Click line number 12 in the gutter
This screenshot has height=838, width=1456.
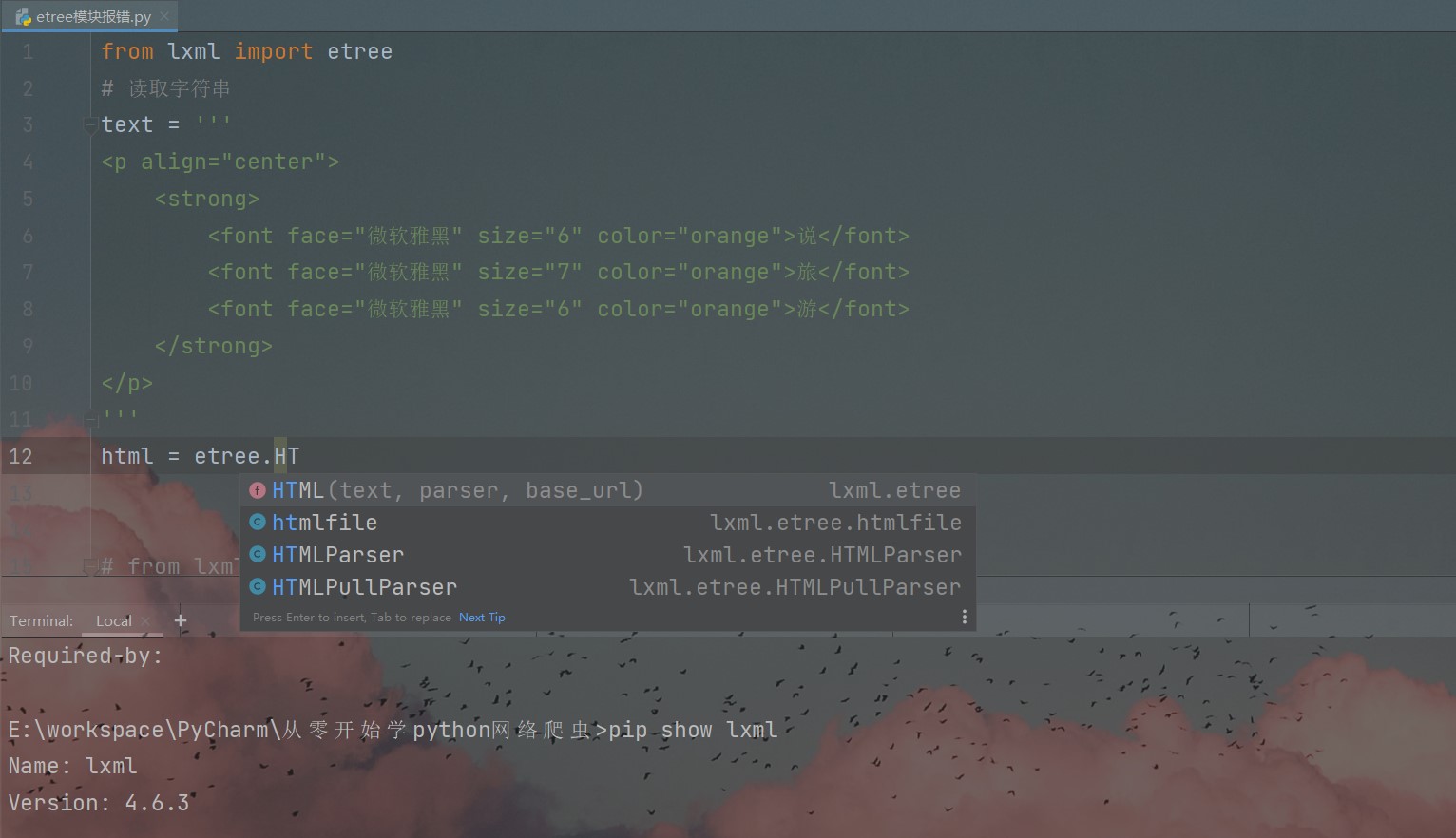click(20, 456)
